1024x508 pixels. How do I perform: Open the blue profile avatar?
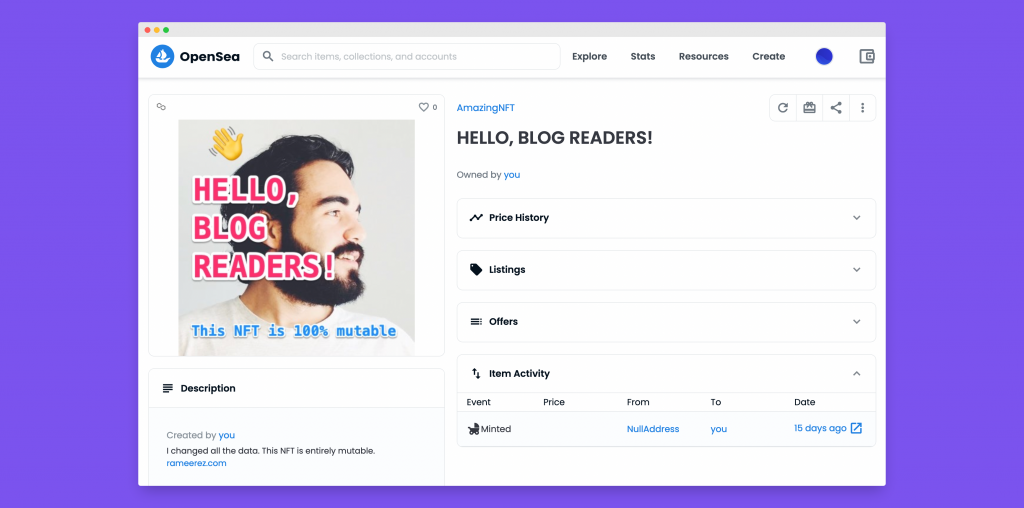pyautogui.click(x=824, y=56)
